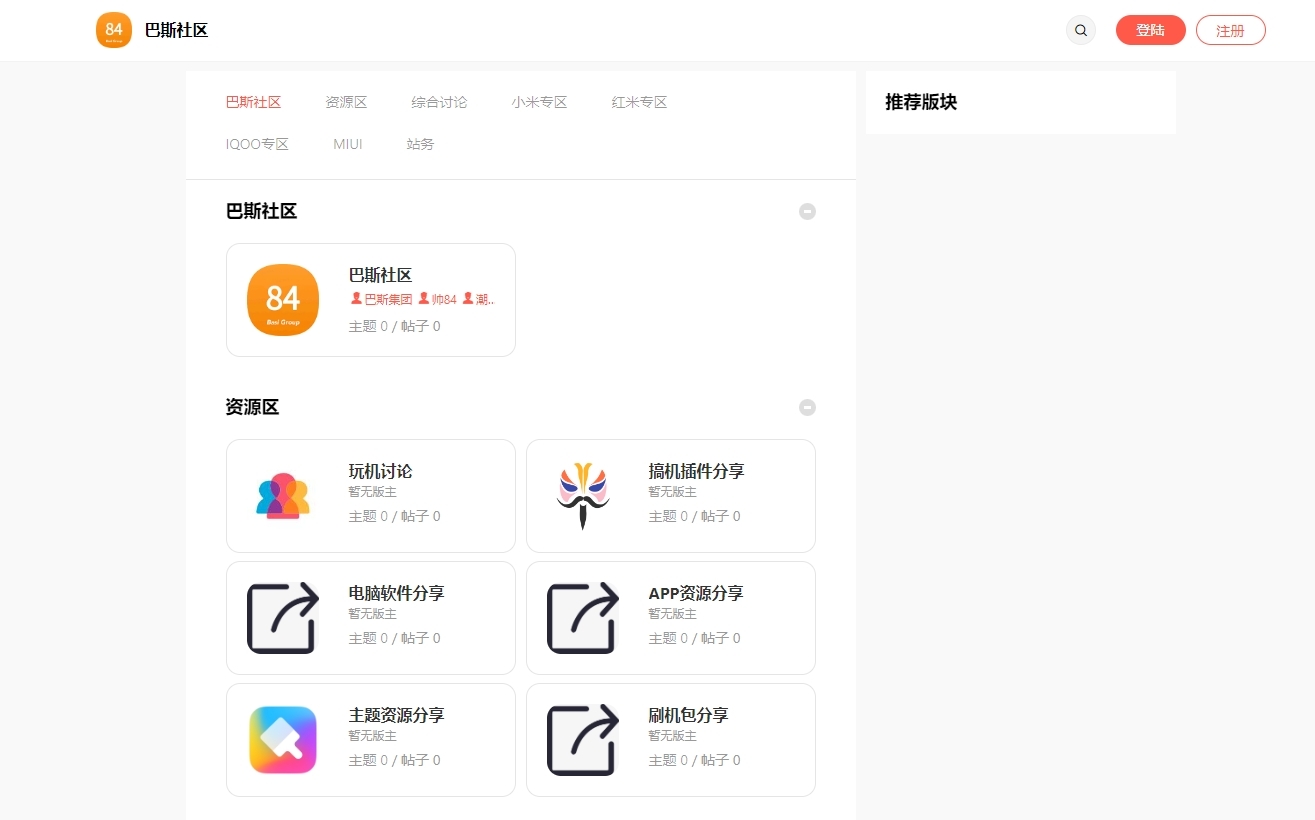
Task: Click the 站务 tab
Action: point(420,144)
